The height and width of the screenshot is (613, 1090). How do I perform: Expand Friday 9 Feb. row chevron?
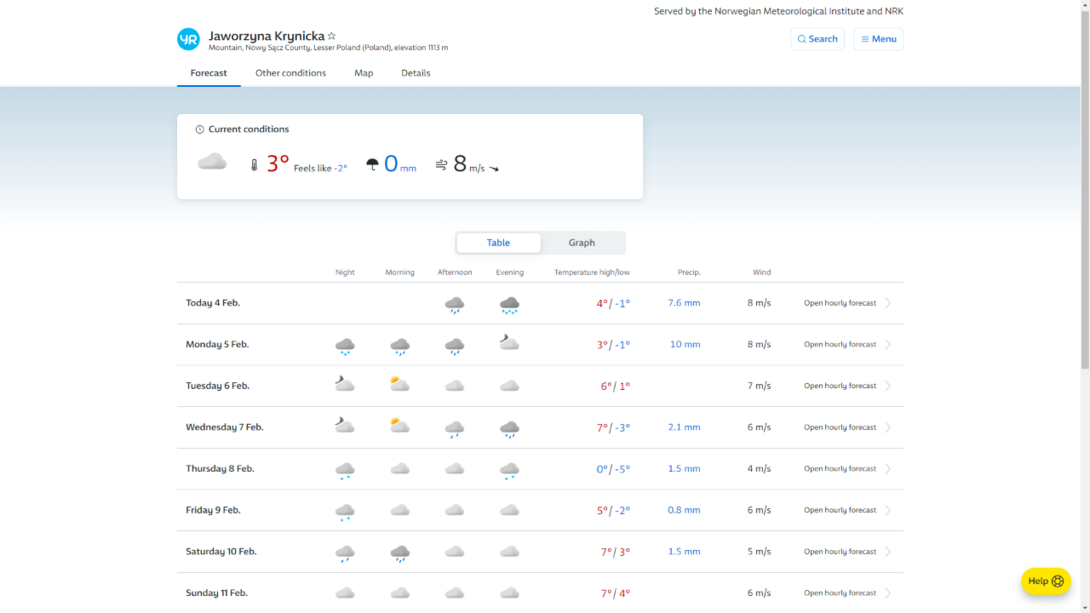[x=888, y=510]
